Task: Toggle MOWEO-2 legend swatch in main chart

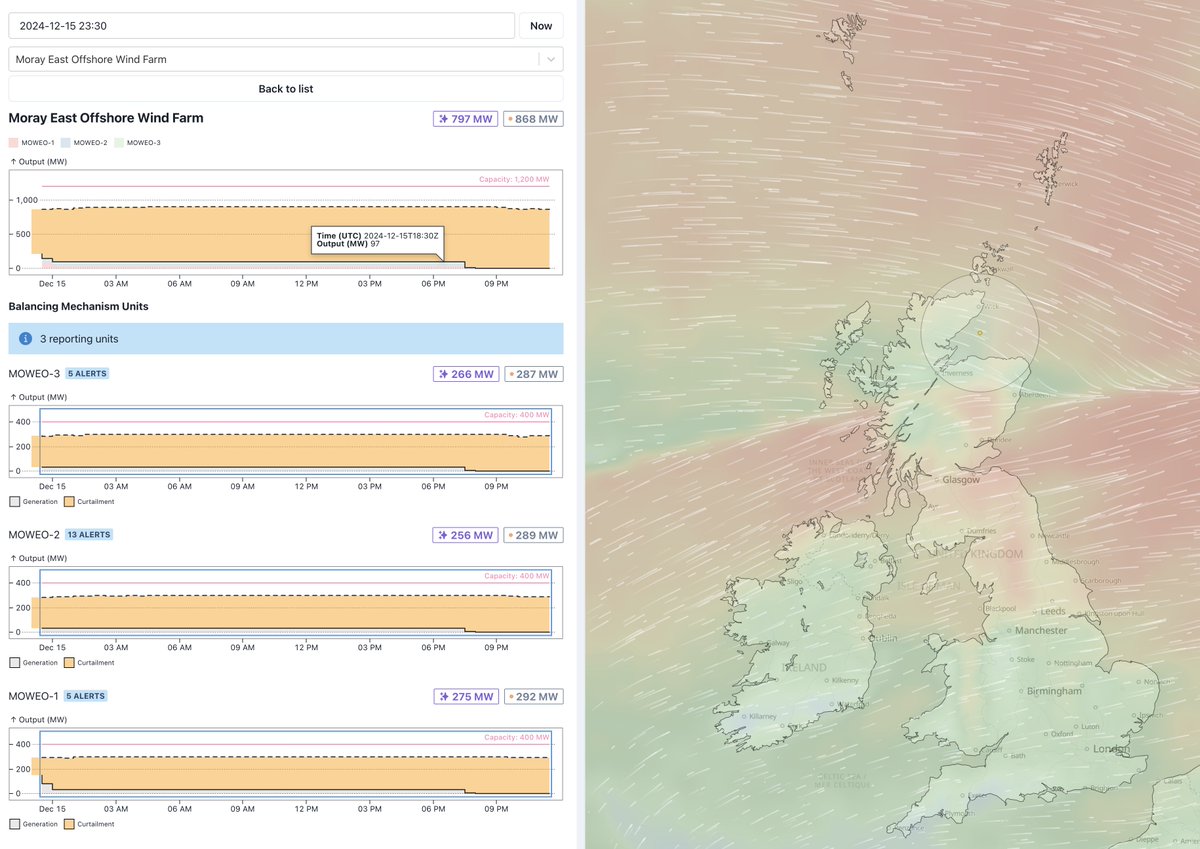Action: point(66,143)
